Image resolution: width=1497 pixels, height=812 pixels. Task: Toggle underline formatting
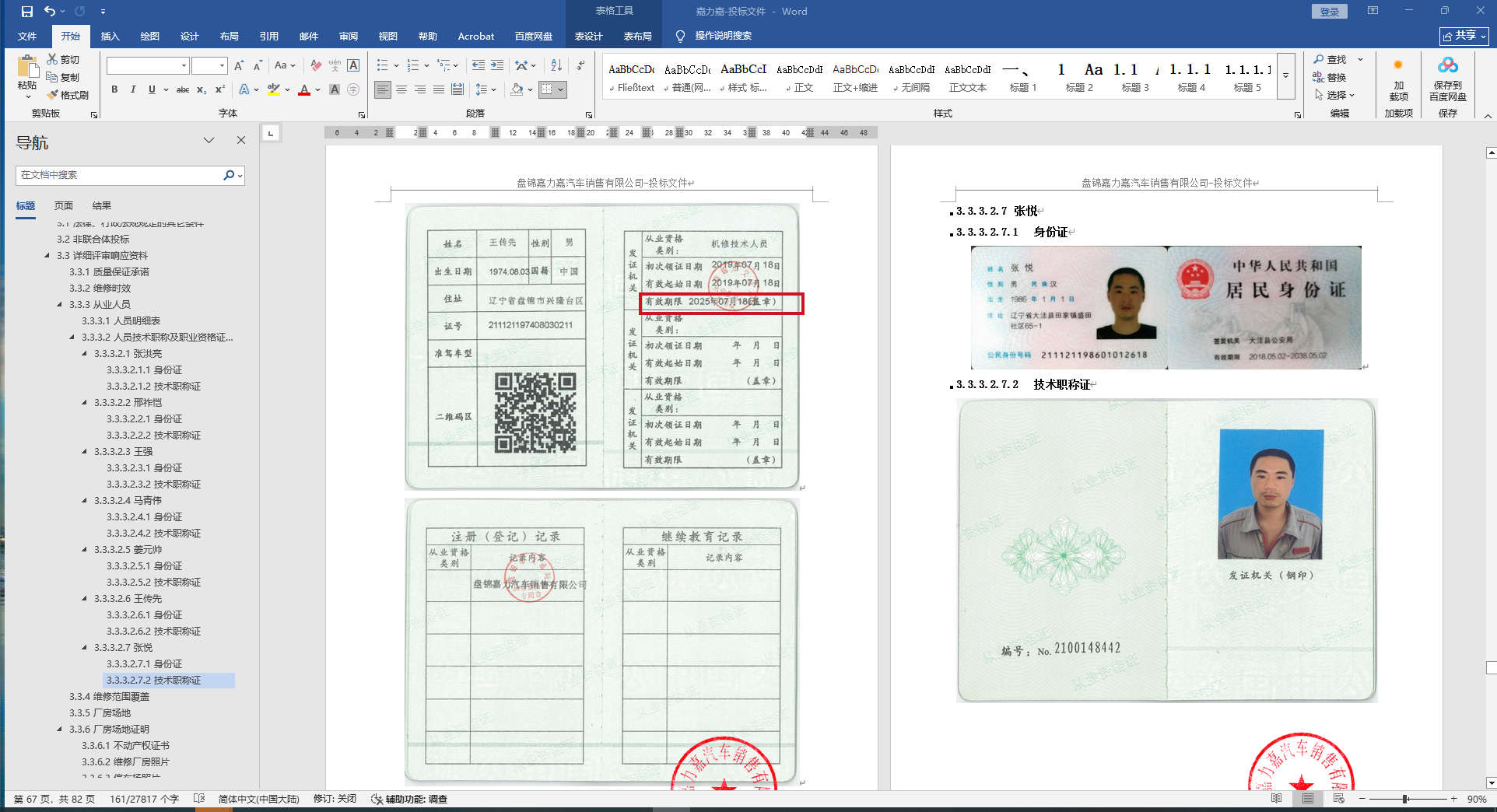pos(152,89)
